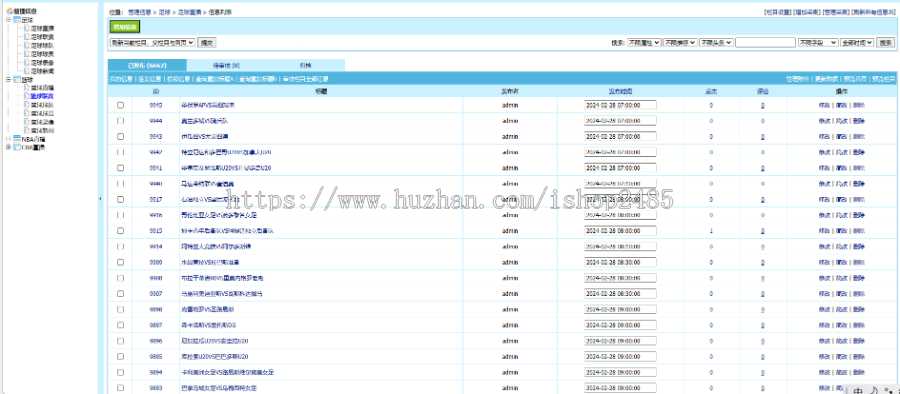Open the [管理采集] link
This screenshot has height=394, width=900.
click(x=836, y=11)
